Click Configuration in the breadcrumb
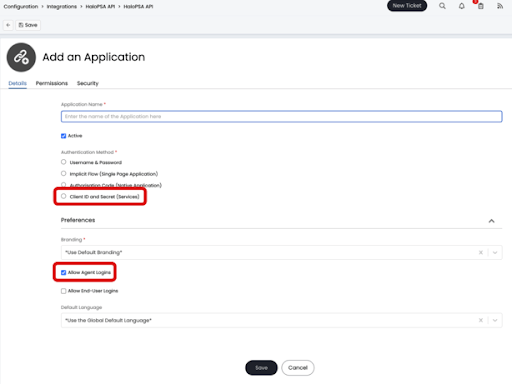The height and width of the screenshot is (384, 512). click(x=21, y=7)
